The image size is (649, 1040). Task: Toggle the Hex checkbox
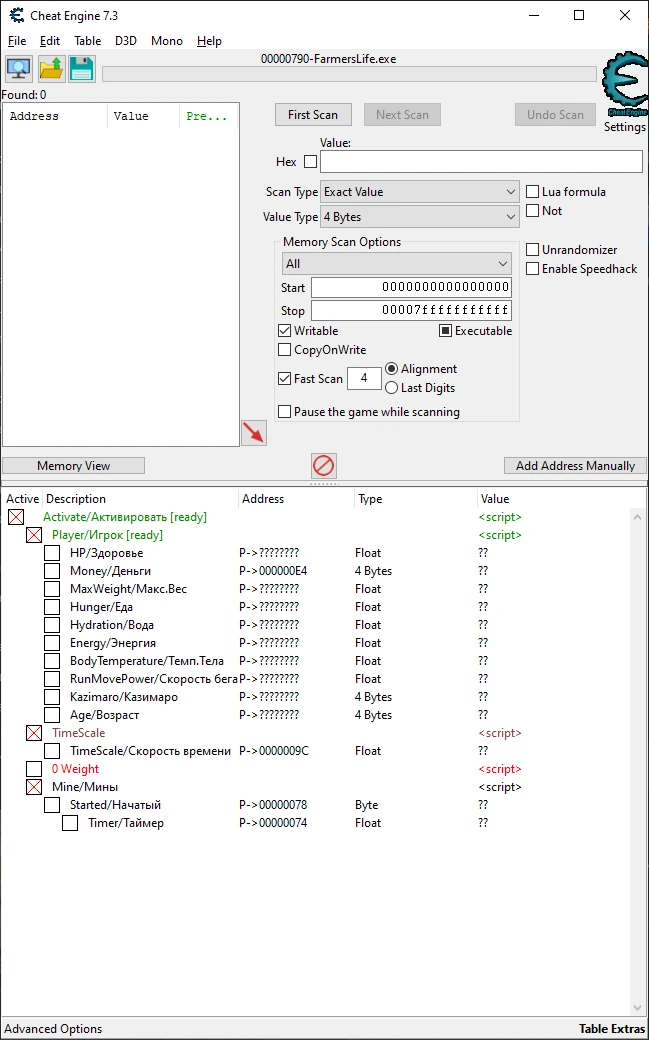[311, 162]
